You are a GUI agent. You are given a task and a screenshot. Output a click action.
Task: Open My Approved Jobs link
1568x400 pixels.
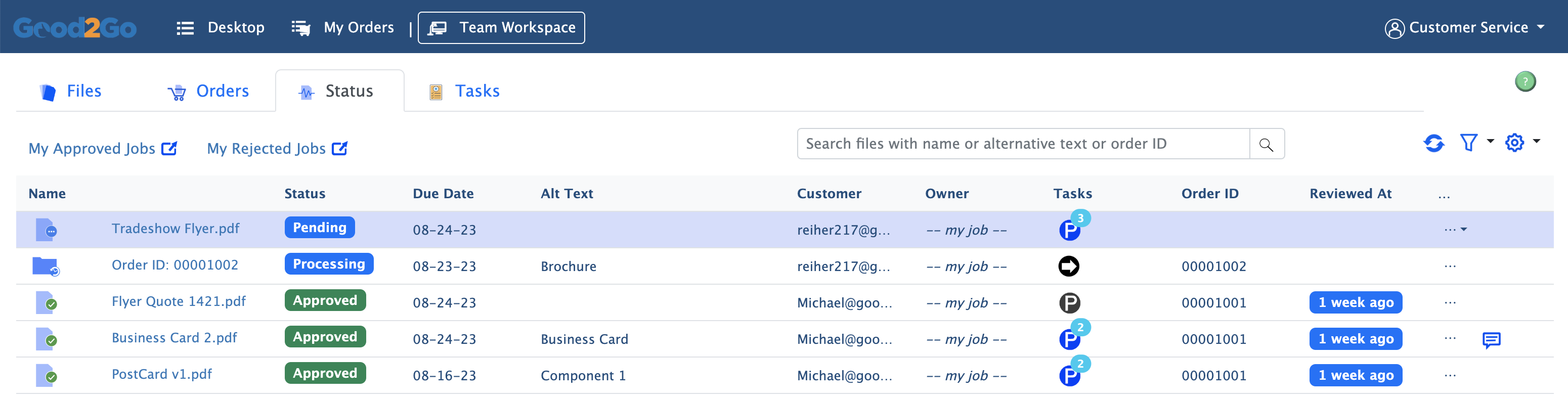[x=103, y=149]
